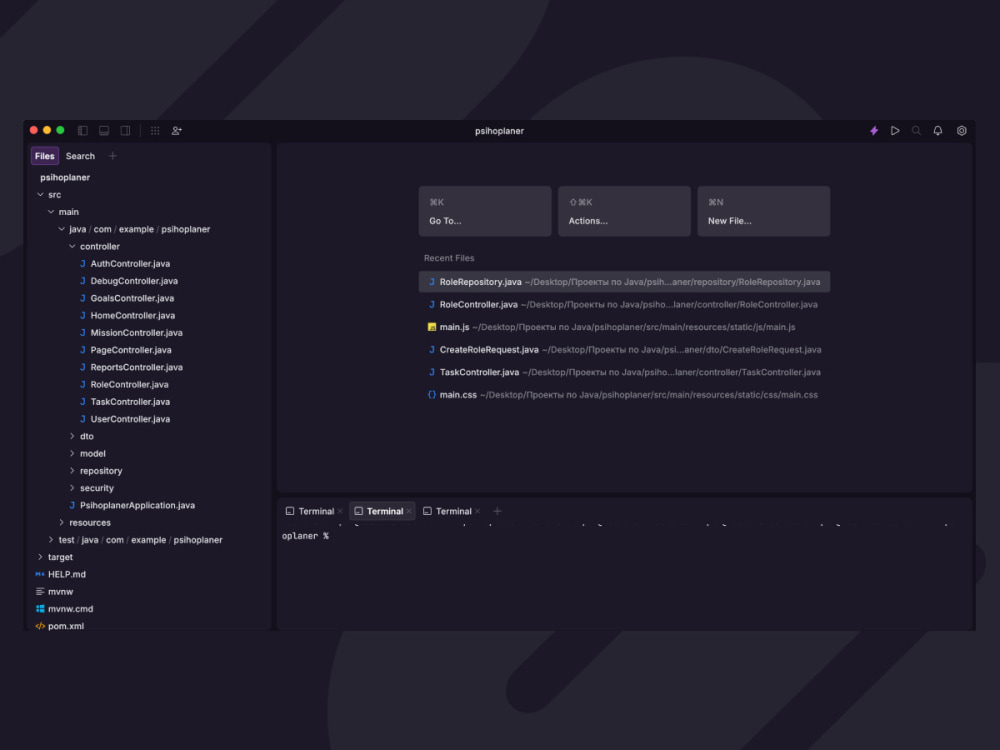Open the mvnw file

point(61,591)
